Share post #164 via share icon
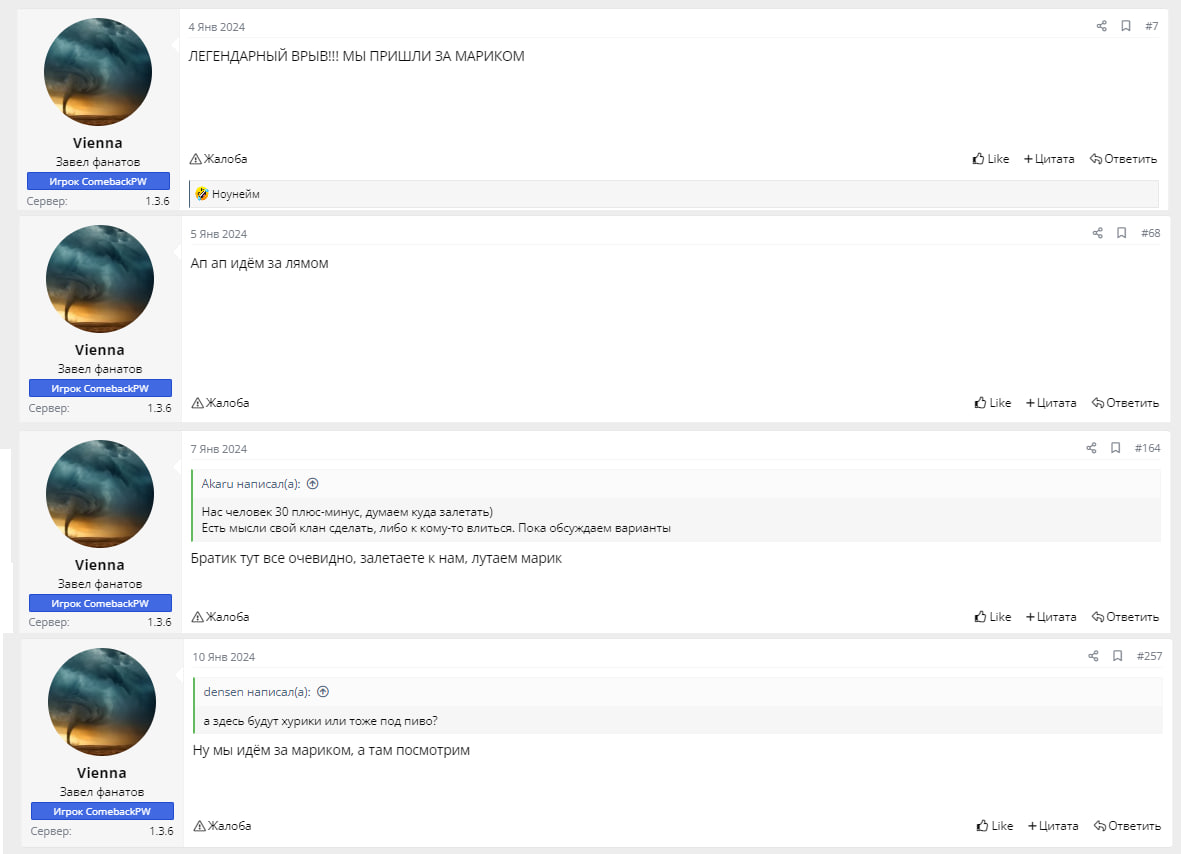1181x854 pixels. pos(1091,448)
